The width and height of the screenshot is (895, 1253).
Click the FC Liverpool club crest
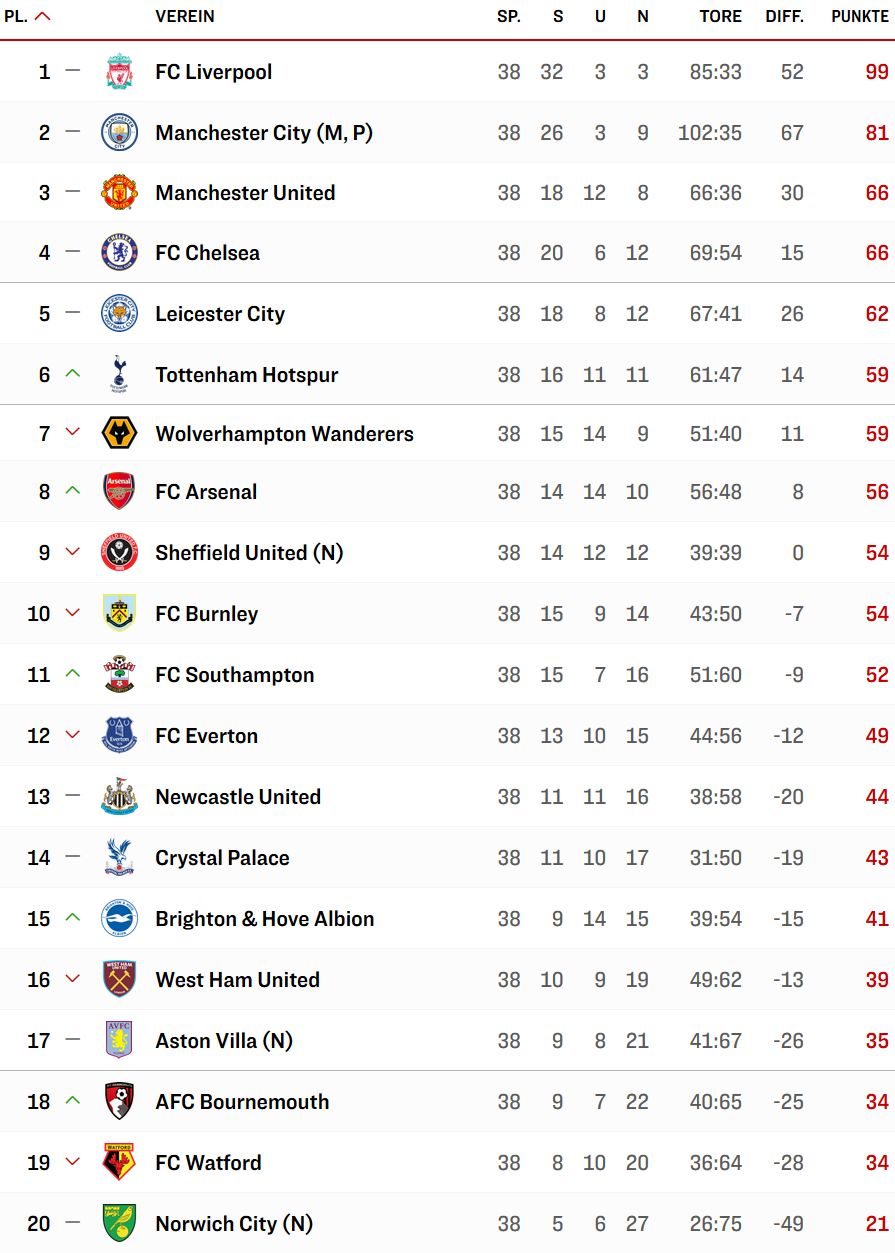coord(119,72)
